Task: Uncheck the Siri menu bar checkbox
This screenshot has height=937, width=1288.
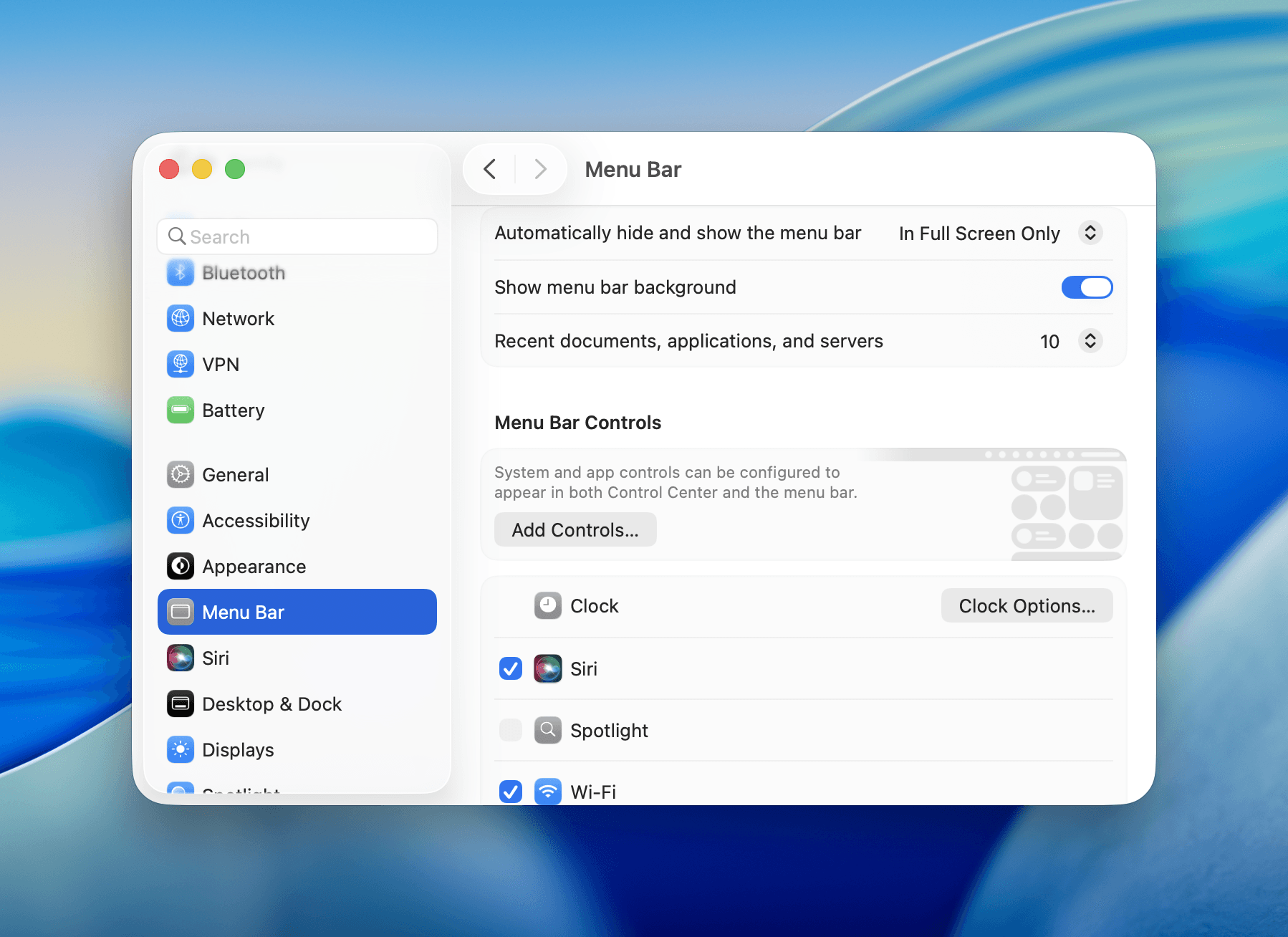Action: click(511, 669)
